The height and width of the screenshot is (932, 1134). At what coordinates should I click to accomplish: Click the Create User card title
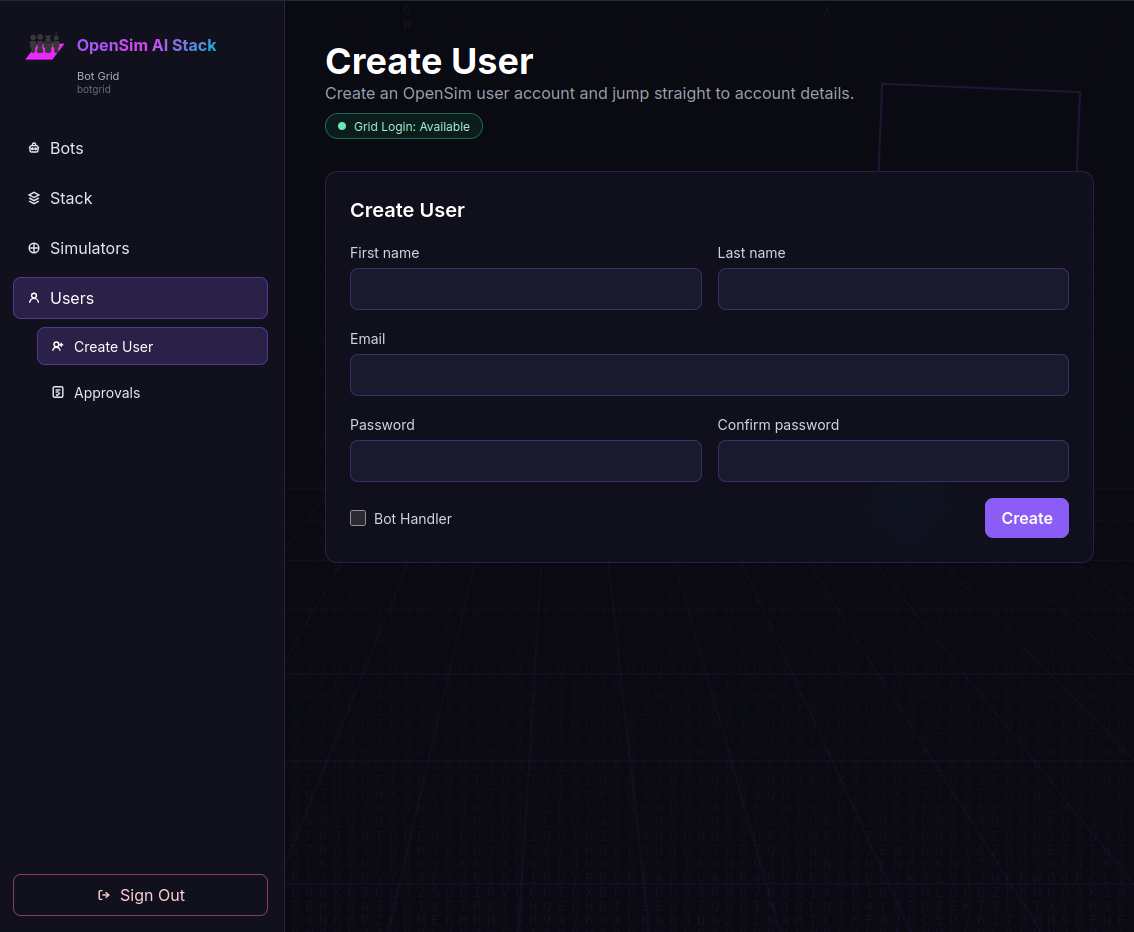407,210
